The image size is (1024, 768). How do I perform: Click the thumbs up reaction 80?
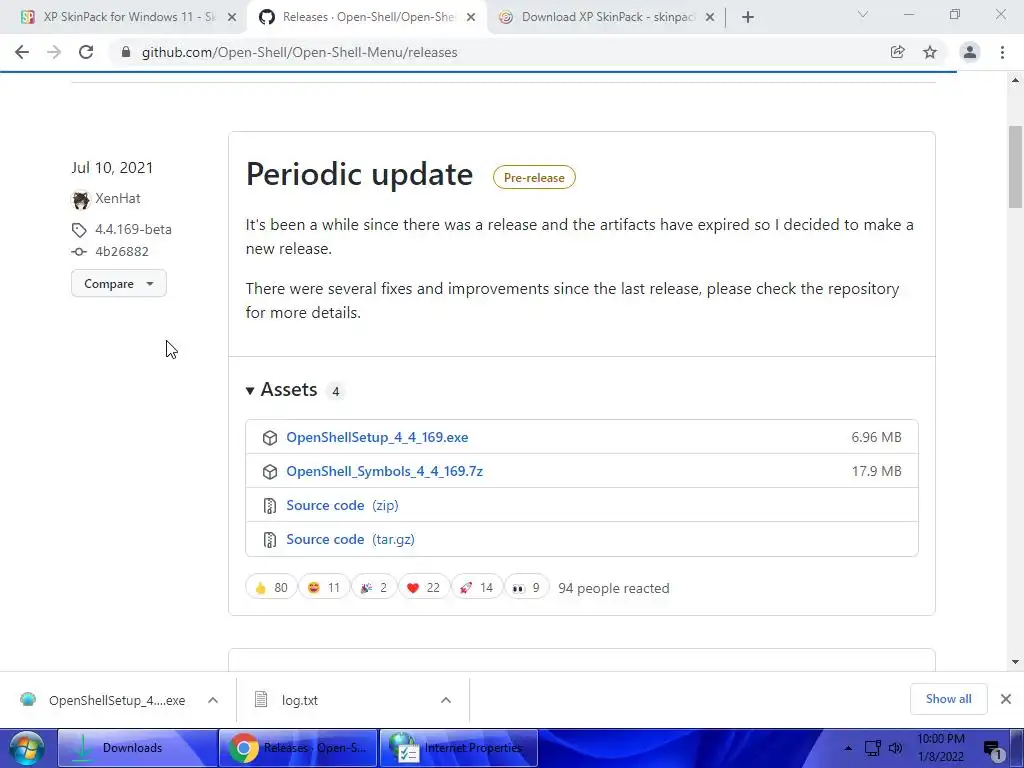(x=271, y=588)
